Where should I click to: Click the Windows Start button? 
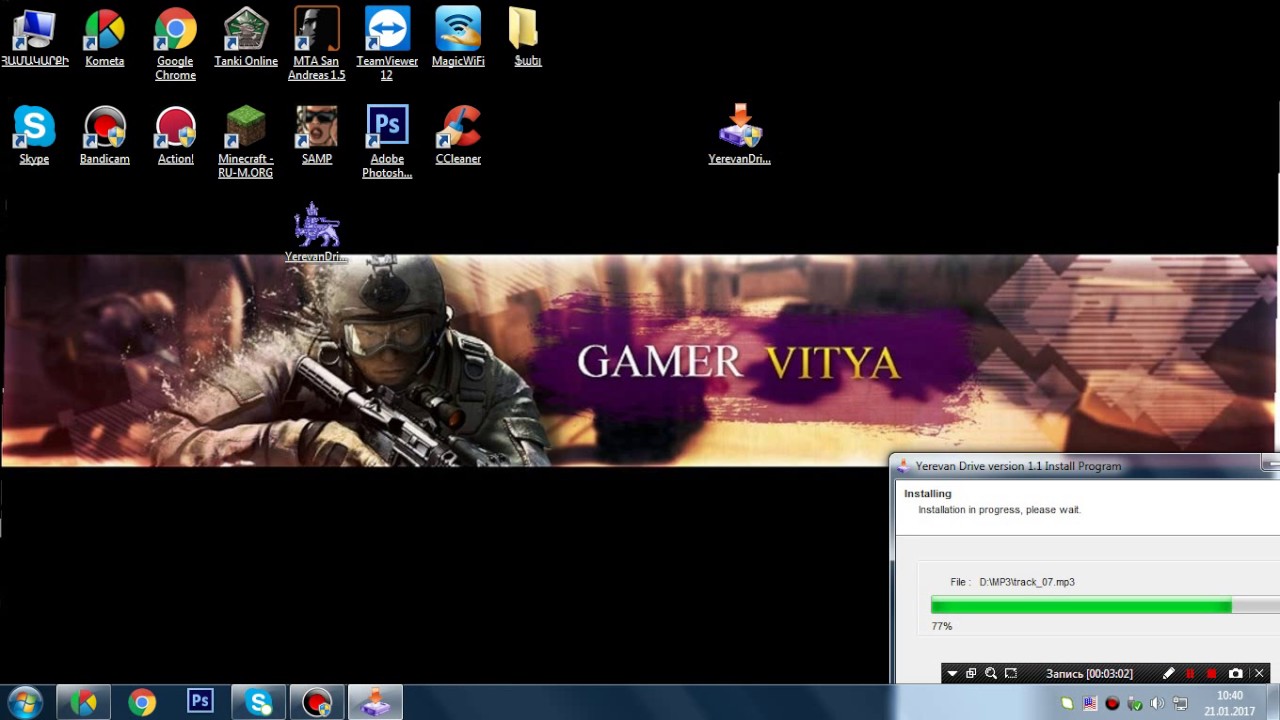(25, 702)
